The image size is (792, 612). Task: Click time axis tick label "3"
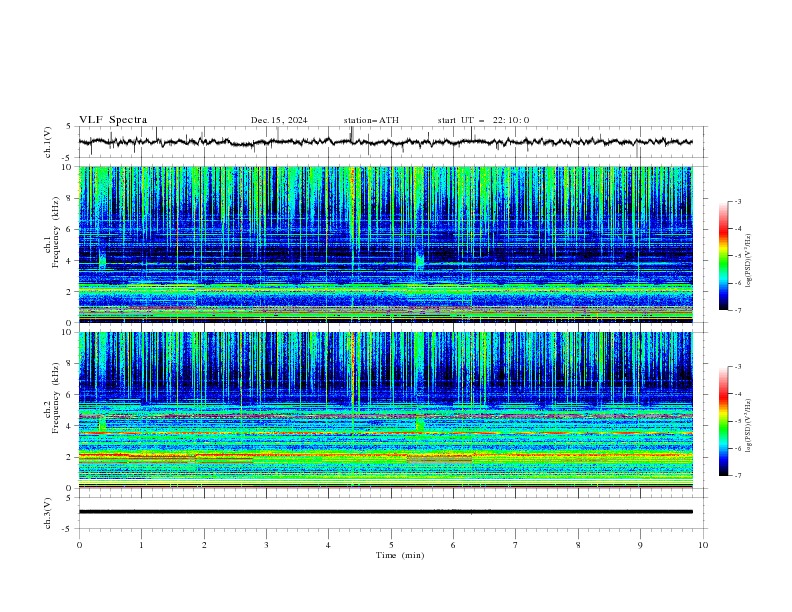coord(266,545)
